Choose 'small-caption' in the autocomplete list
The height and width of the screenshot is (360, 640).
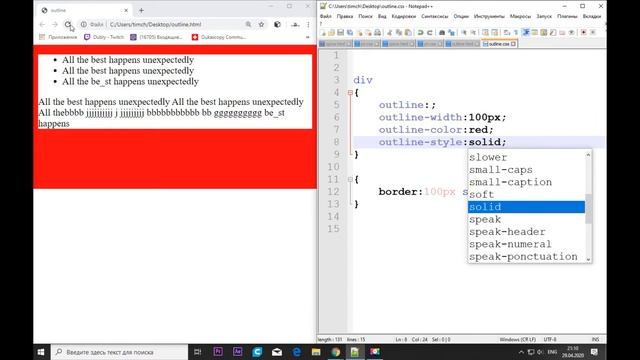point(526,182)
